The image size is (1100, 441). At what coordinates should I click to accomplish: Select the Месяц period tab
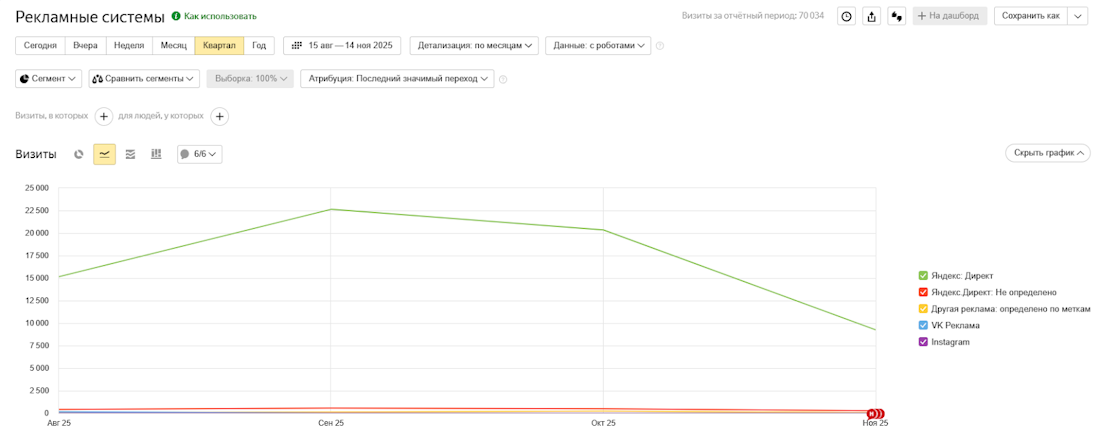(x=174, y=46)
